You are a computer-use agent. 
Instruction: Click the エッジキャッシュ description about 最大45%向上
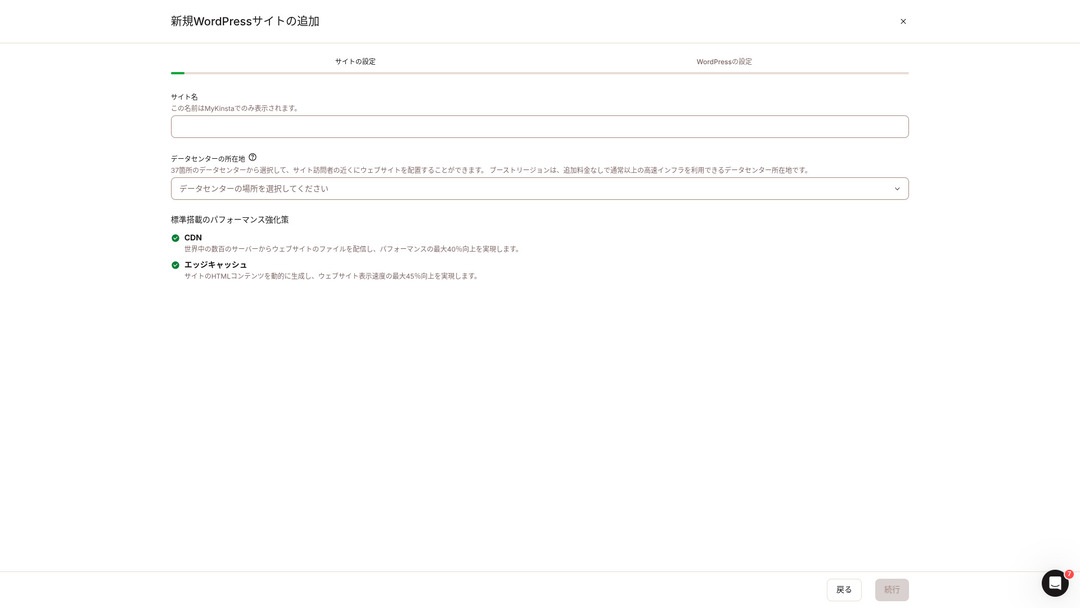tap(332, 276)
